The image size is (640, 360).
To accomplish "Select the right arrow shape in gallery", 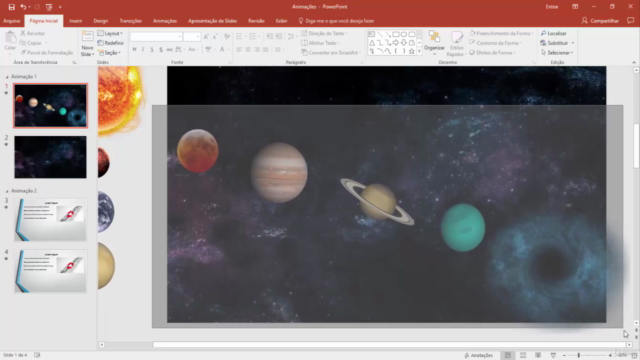I will click(x=396, y=43).
